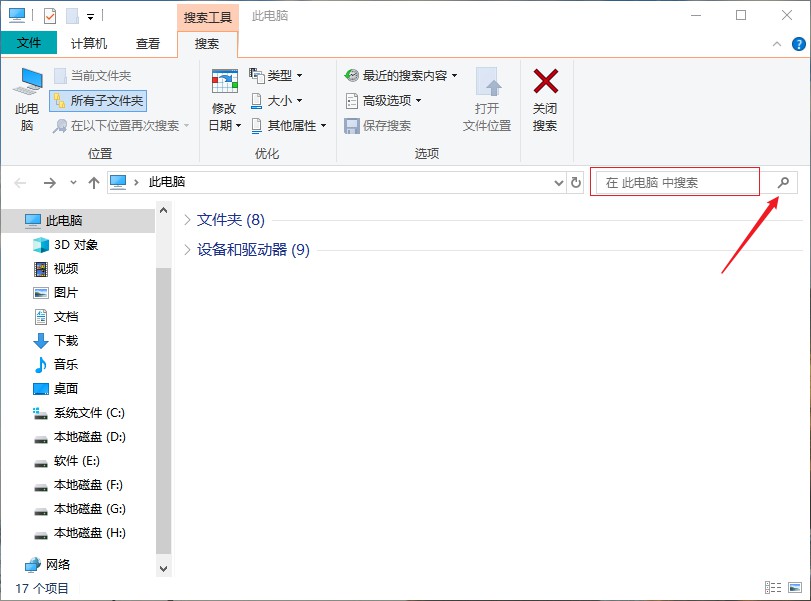
Task: Click the 此电脑 search location icon in ribbon
Action: (x=27, y=100)
